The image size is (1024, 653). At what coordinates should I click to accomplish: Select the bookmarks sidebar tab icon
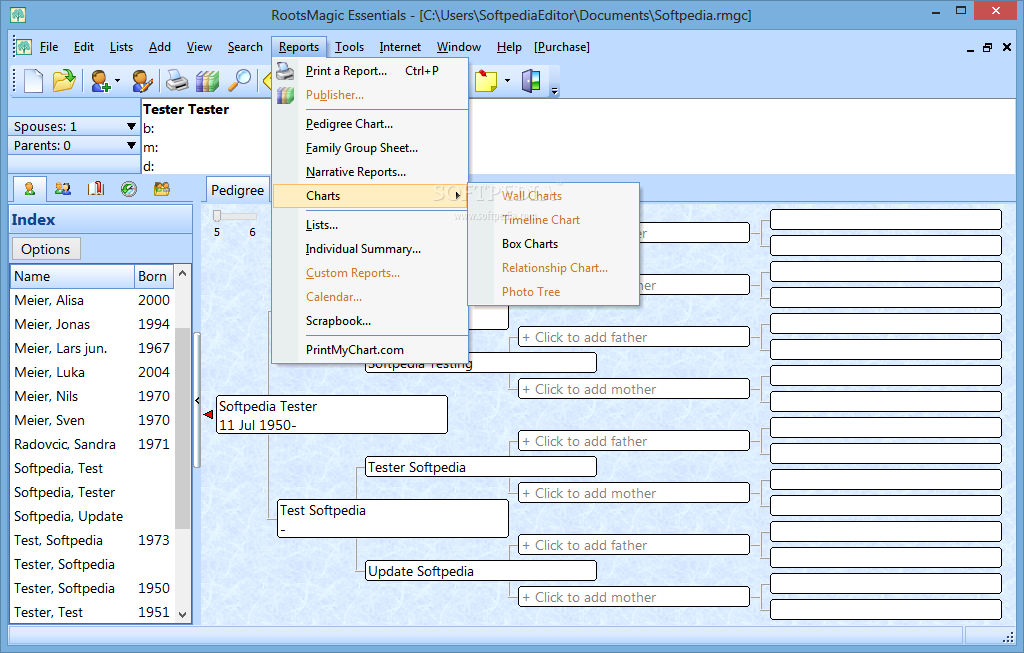pos(96,189)
